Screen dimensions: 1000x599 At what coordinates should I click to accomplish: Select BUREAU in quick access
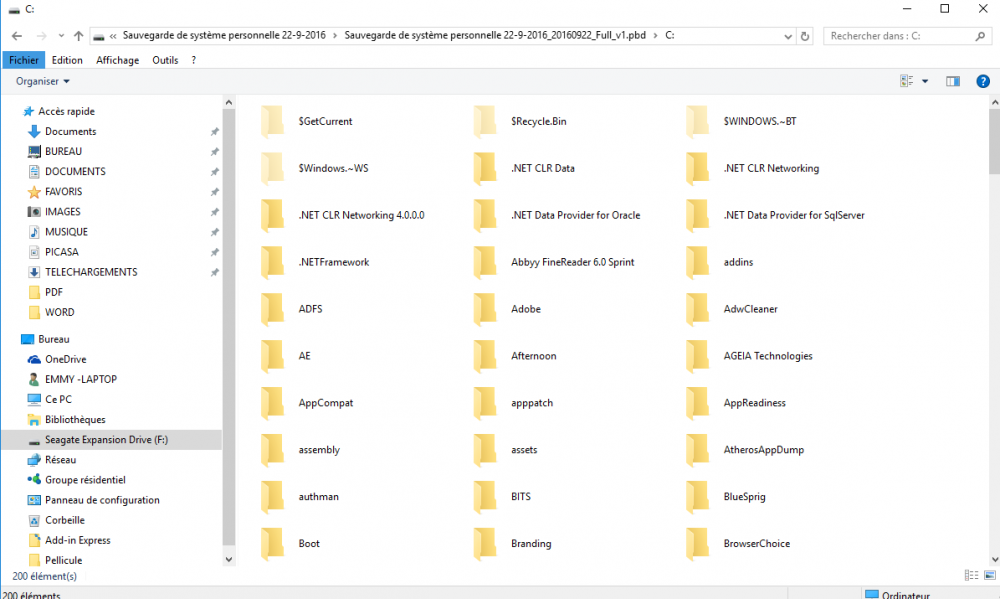(x=63, y=151)
